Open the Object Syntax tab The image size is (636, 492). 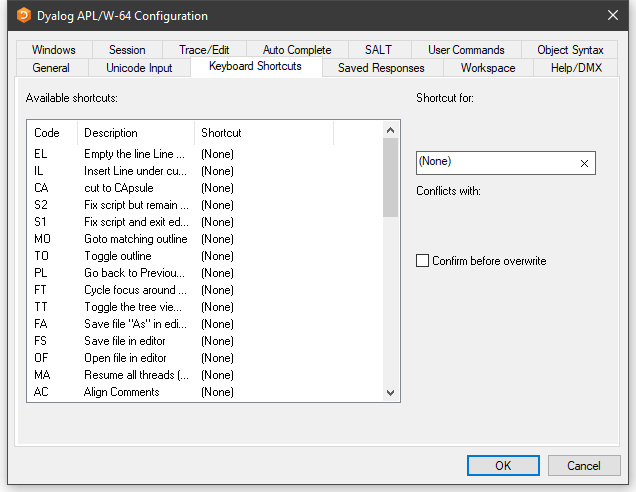tap(570, 50)
